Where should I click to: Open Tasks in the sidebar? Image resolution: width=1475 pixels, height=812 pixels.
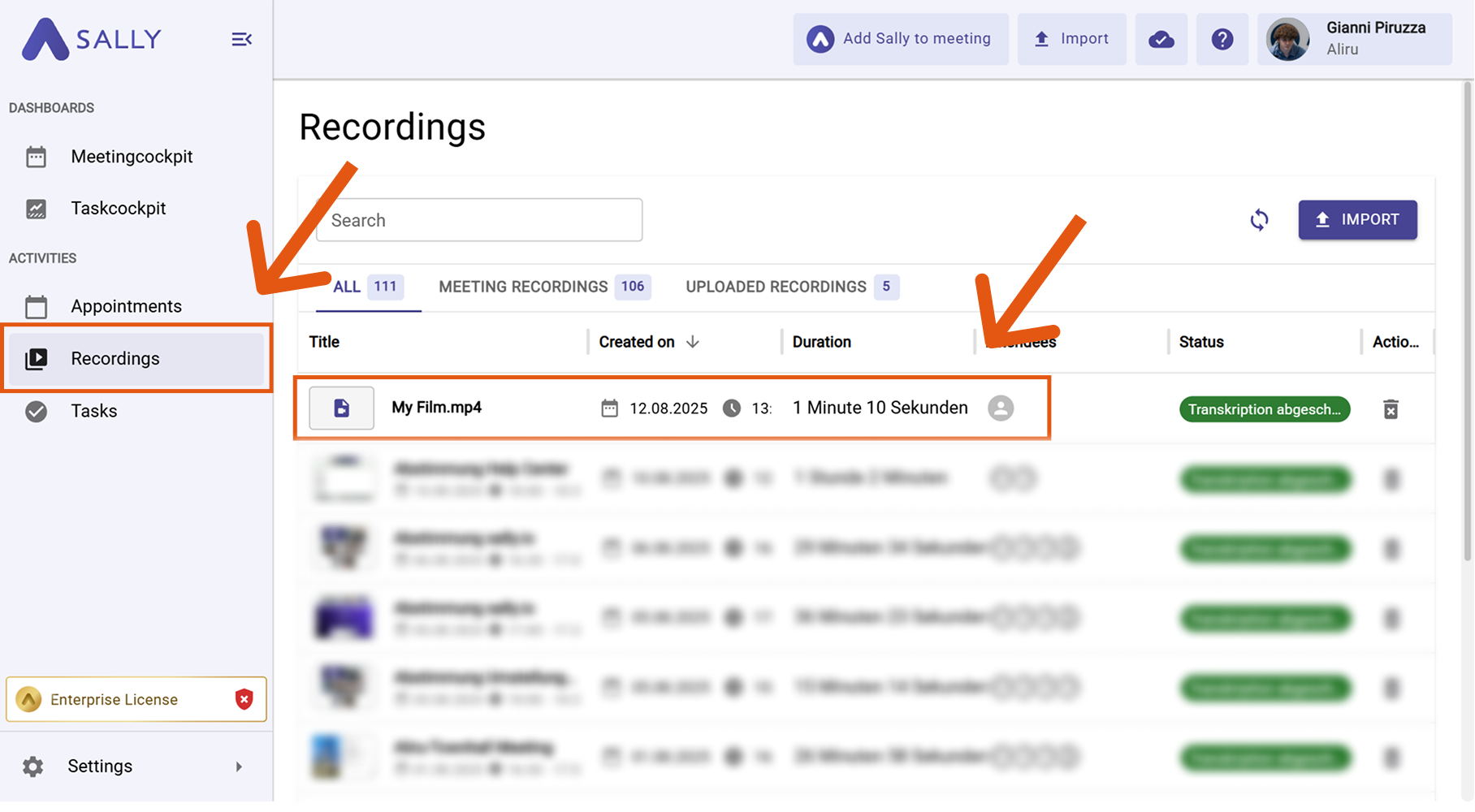click(x=94, y=411)
